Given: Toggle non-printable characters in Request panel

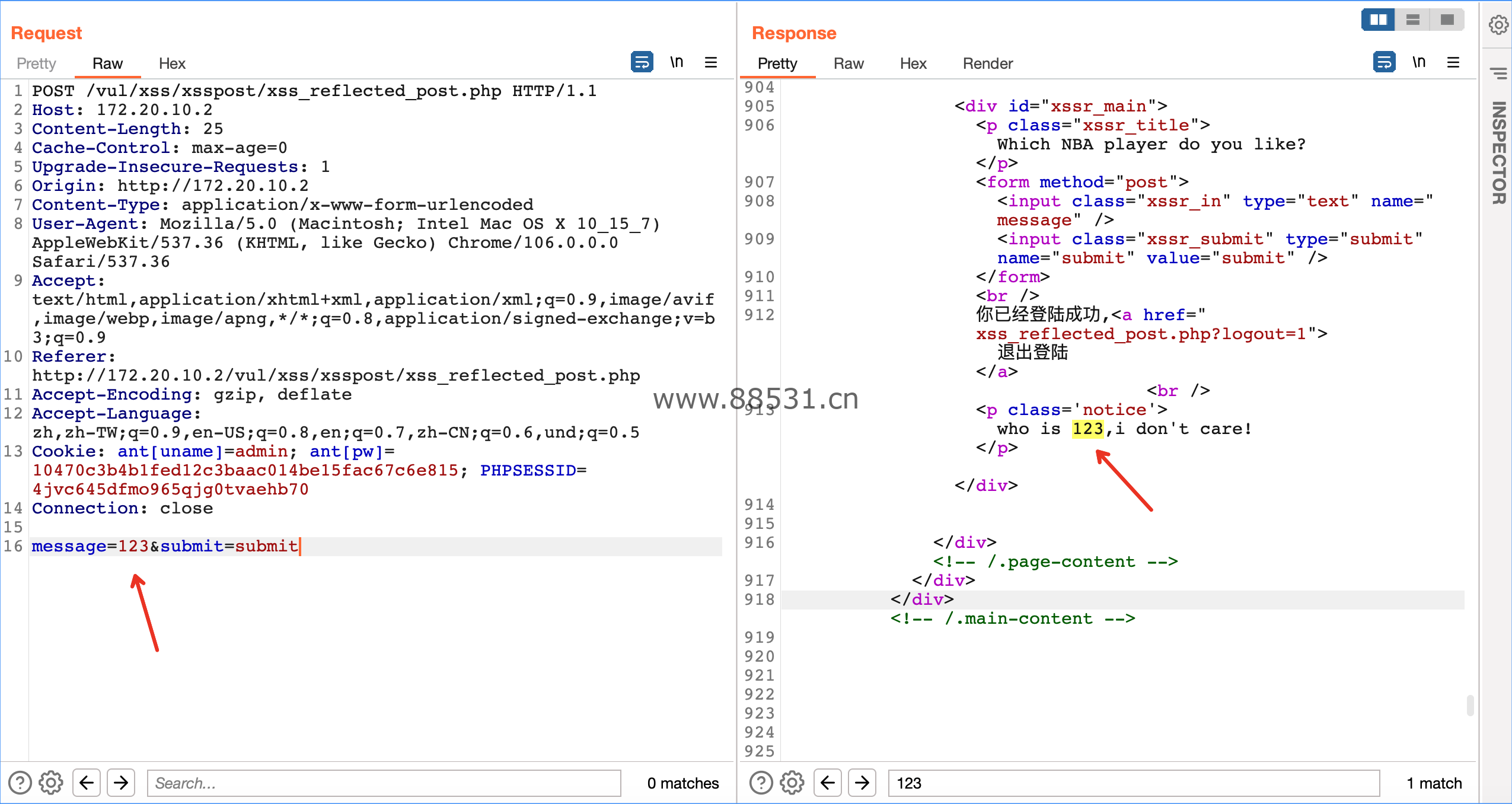Looking at the screenshot, I should [x=677, y=62].
